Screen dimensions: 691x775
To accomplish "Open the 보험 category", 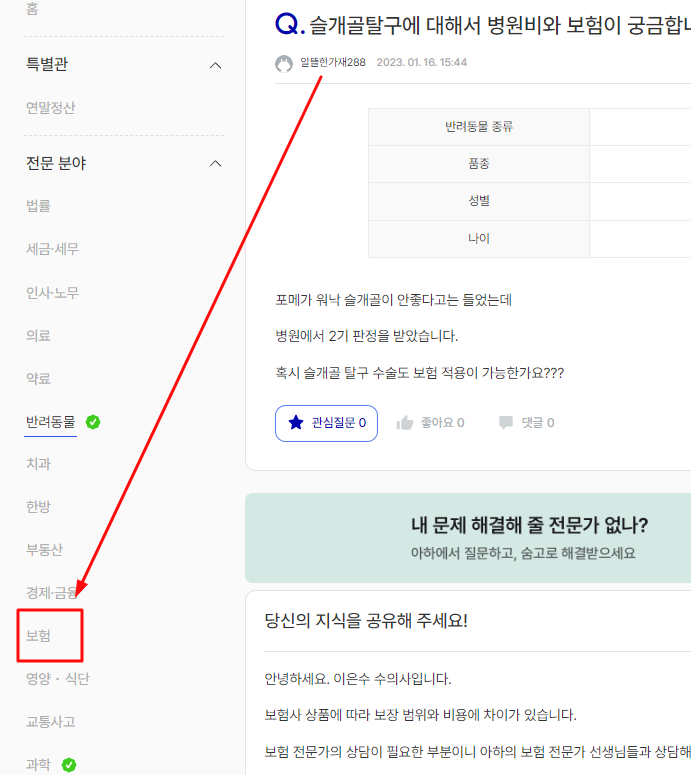I will [38, 636].
